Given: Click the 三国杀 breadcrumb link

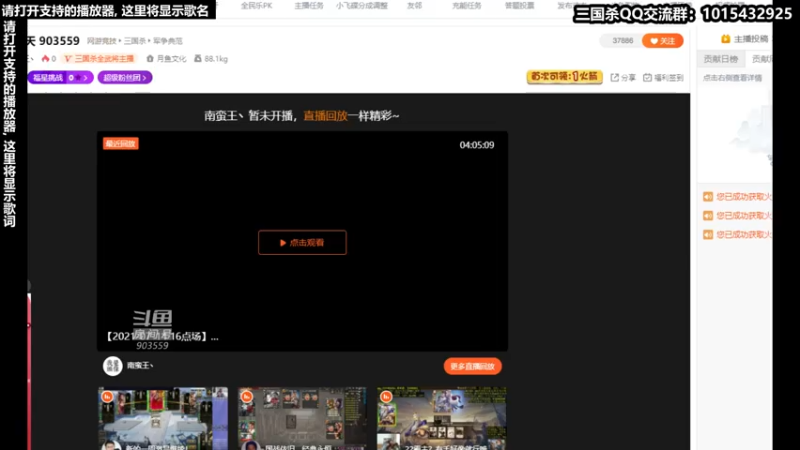Looking at the screenshot, I should [135, 41].
